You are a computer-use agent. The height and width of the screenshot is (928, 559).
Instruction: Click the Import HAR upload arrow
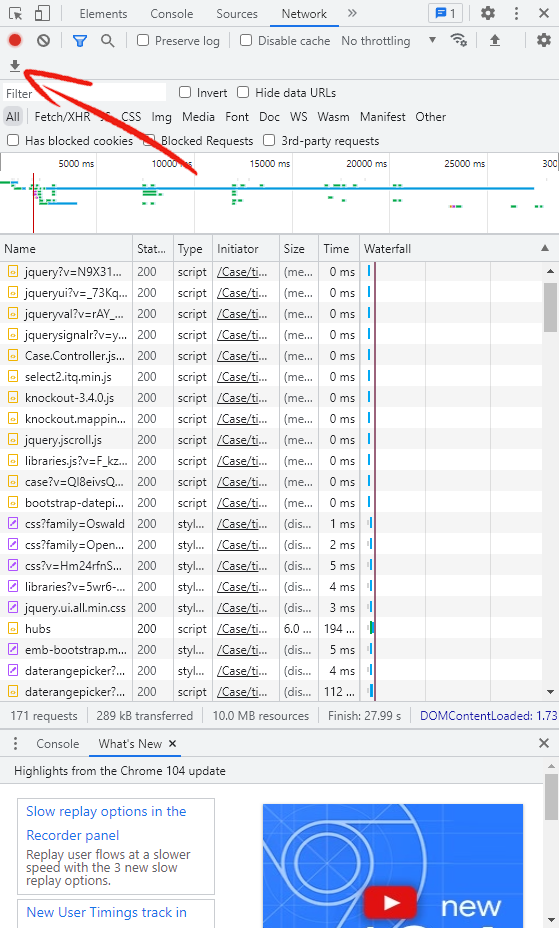pyautogui.click(x=495, y=40)
